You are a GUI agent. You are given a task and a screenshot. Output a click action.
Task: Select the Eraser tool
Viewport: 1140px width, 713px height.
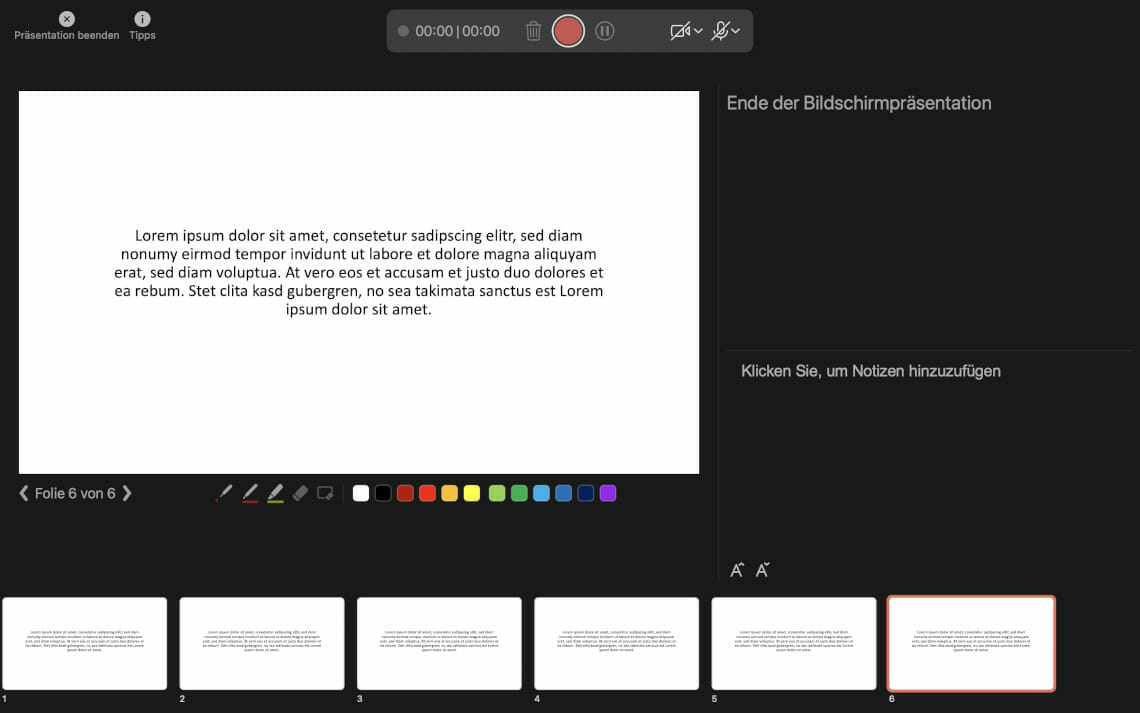[301, 492]
